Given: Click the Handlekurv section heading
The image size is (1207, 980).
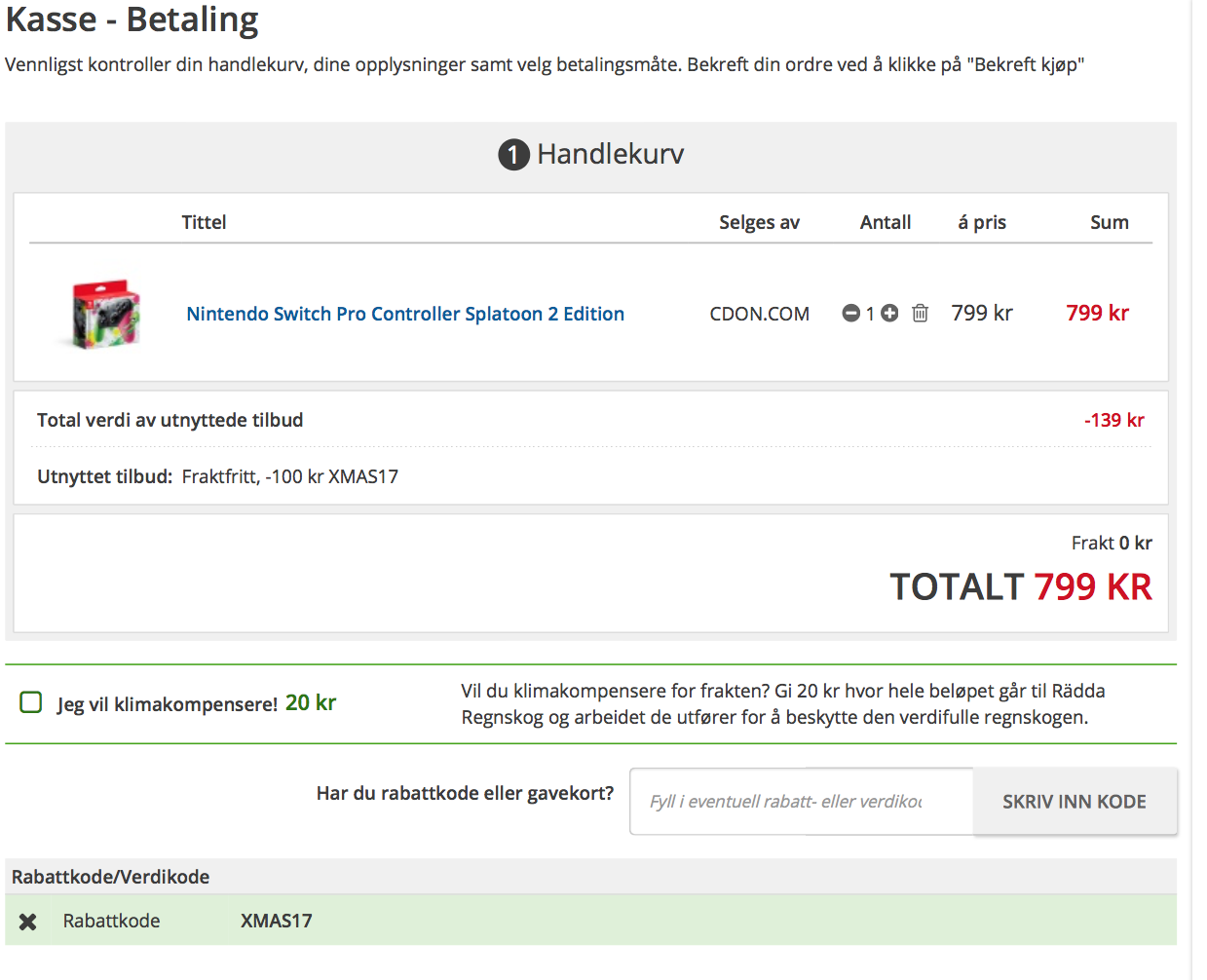Looking at the screenshot, I should [x=611, y=154].
